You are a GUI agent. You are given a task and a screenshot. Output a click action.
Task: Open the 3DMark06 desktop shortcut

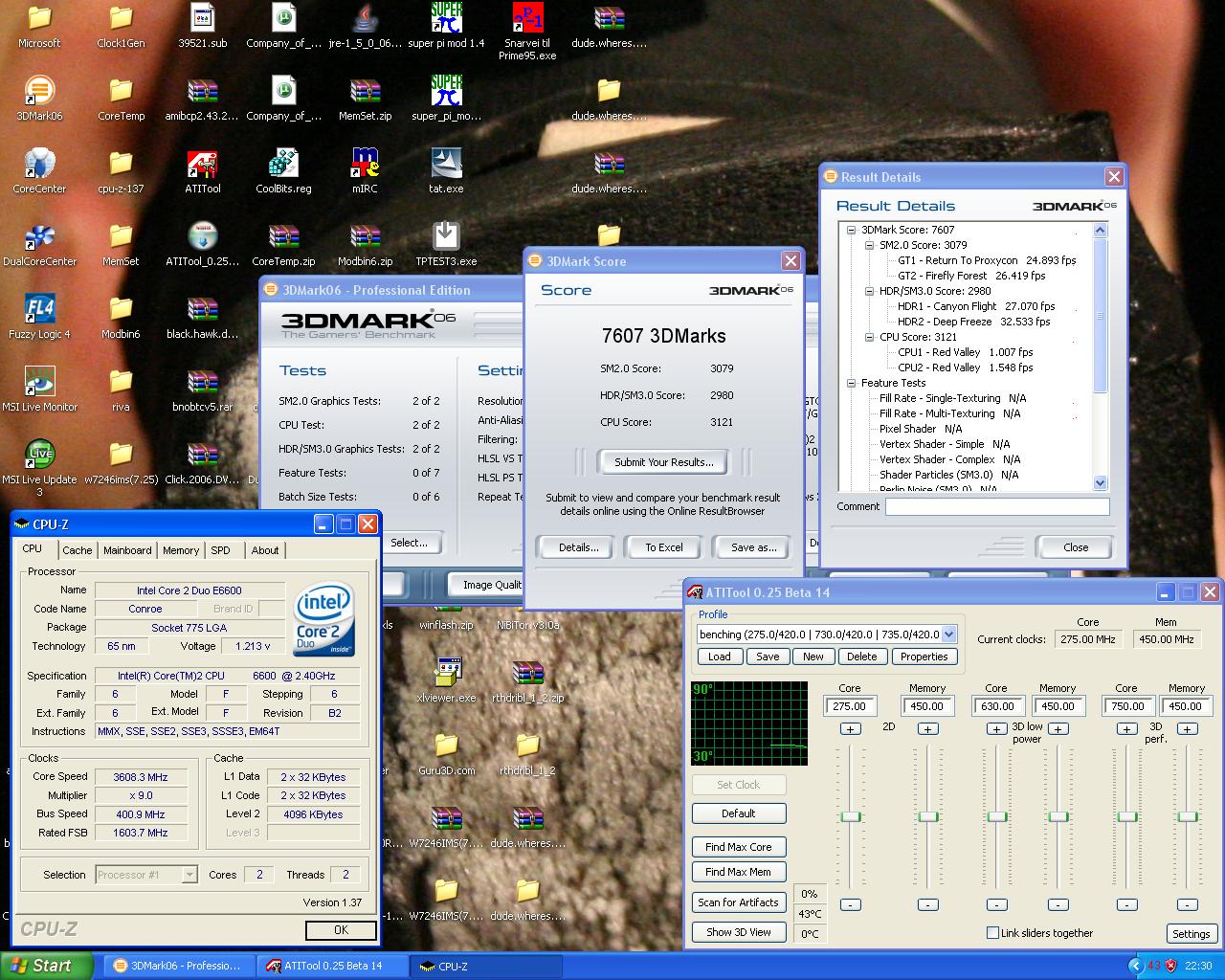pos(39,98)
